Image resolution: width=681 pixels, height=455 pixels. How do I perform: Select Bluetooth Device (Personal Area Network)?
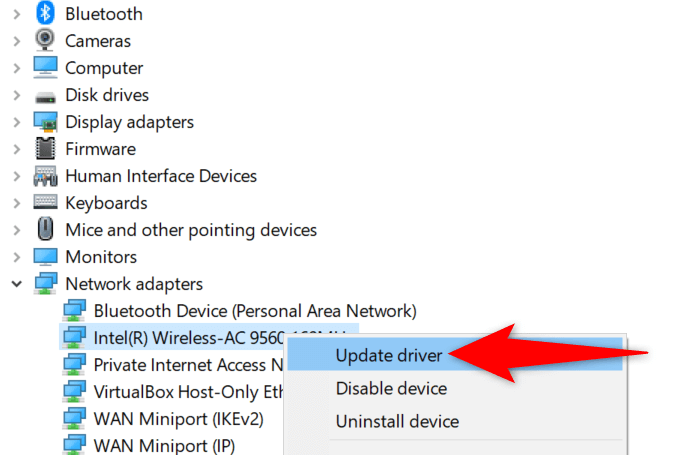tap(254, 311)
